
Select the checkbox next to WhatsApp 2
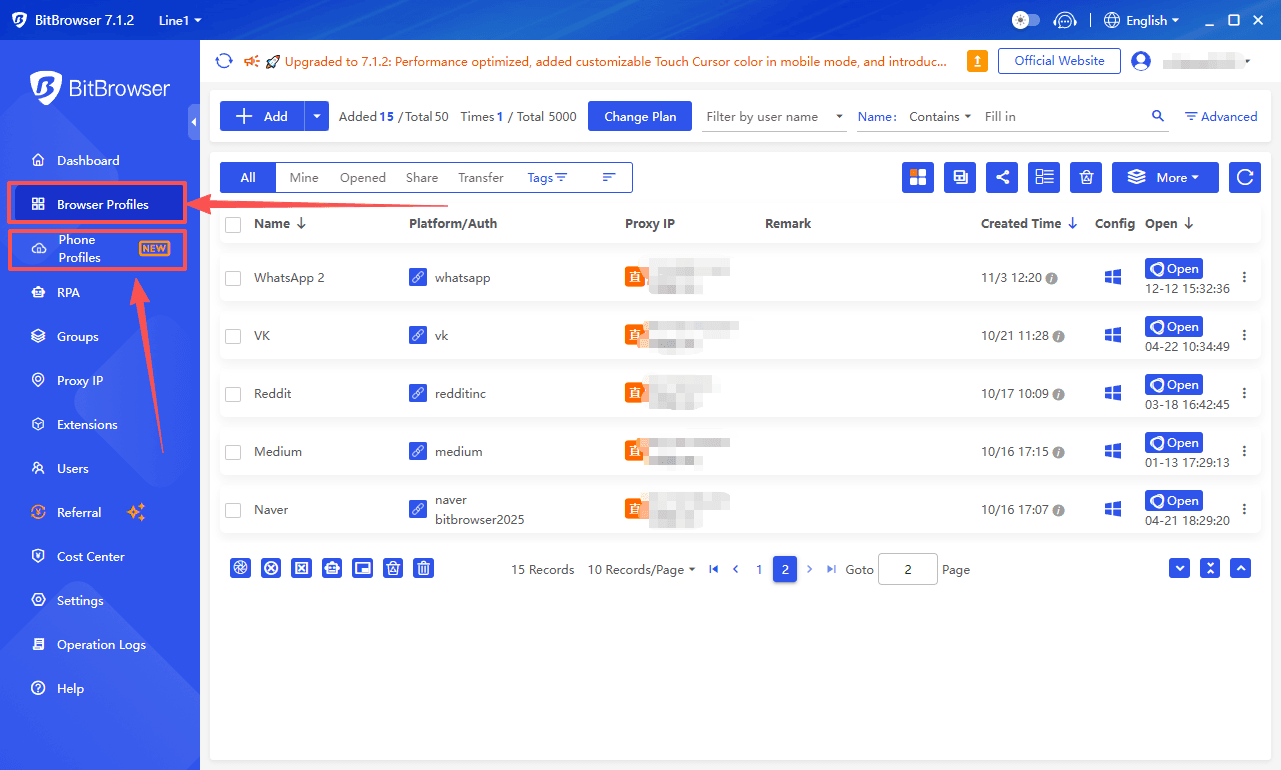point(233,278)
